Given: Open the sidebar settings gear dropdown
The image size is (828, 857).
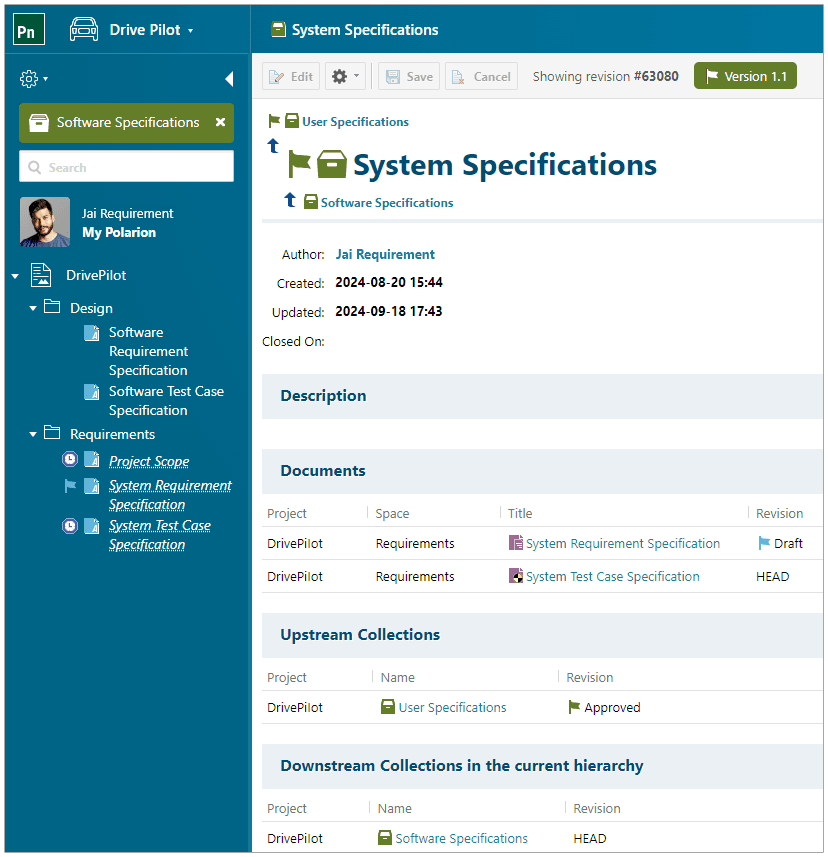Looking at the screenshot, I should click(34, 79).
